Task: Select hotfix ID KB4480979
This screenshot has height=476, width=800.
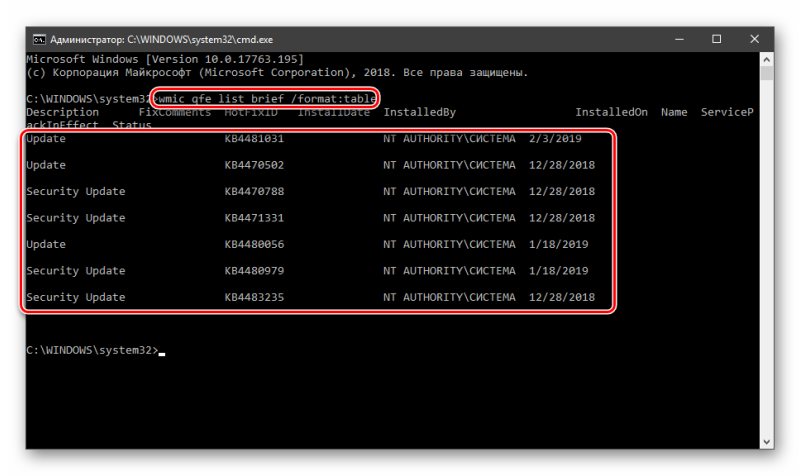Action: click(254, 271)
